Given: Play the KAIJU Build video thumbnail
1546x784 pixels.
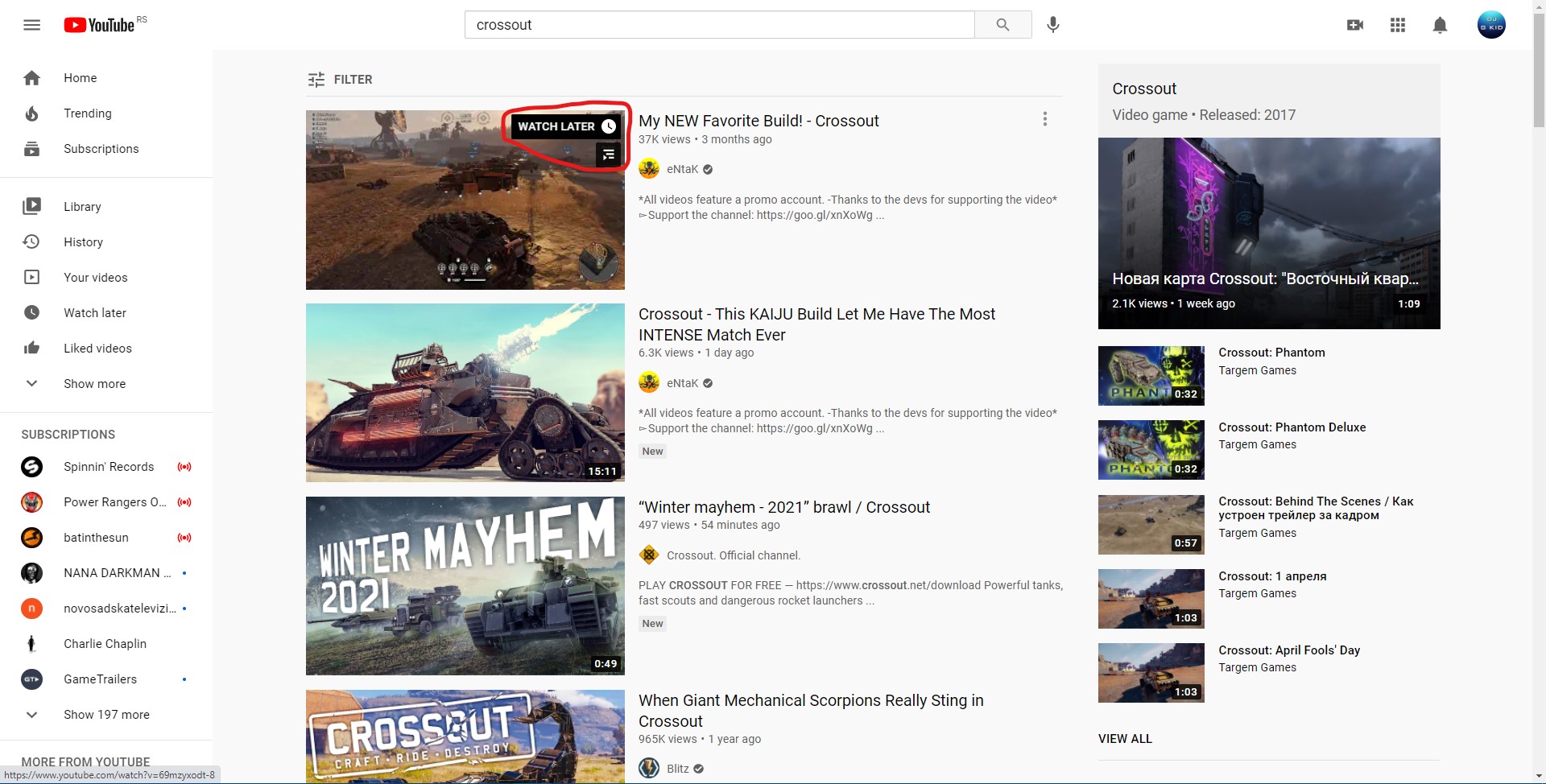Looking at the screenshot, I should pos(465,393).
